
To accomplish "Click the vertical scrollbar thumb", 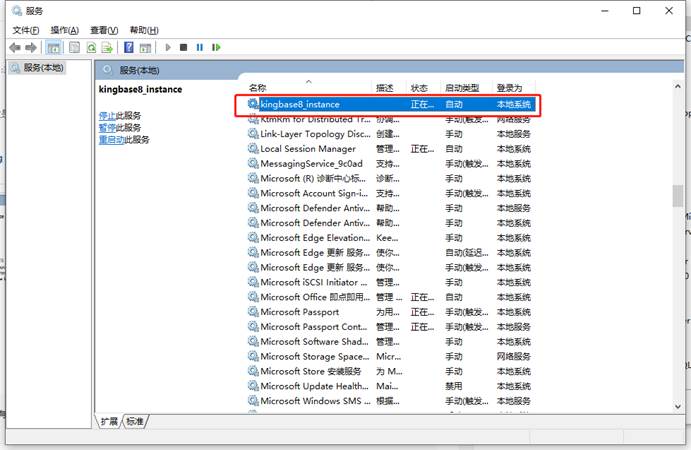I will (x=678, y=196).
